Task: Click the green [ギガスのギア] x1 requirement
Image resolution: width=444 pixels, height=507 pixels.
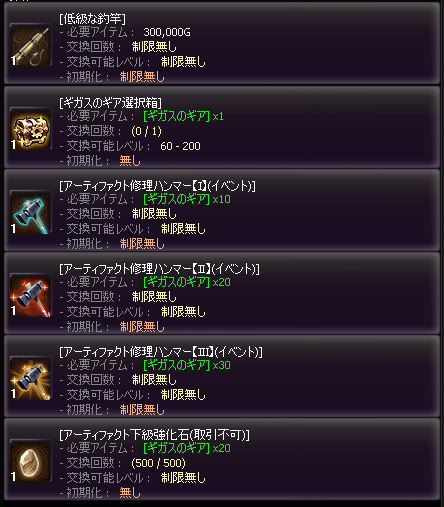Action: coord(183,116)
